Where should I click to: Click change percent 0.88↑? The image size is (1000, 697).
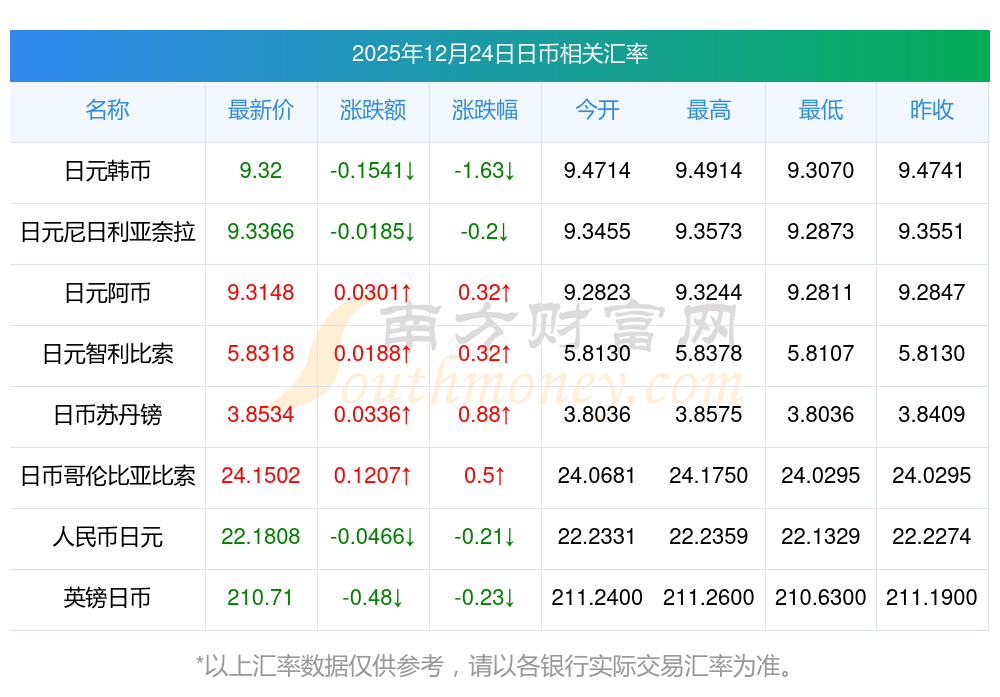[485, 415]
